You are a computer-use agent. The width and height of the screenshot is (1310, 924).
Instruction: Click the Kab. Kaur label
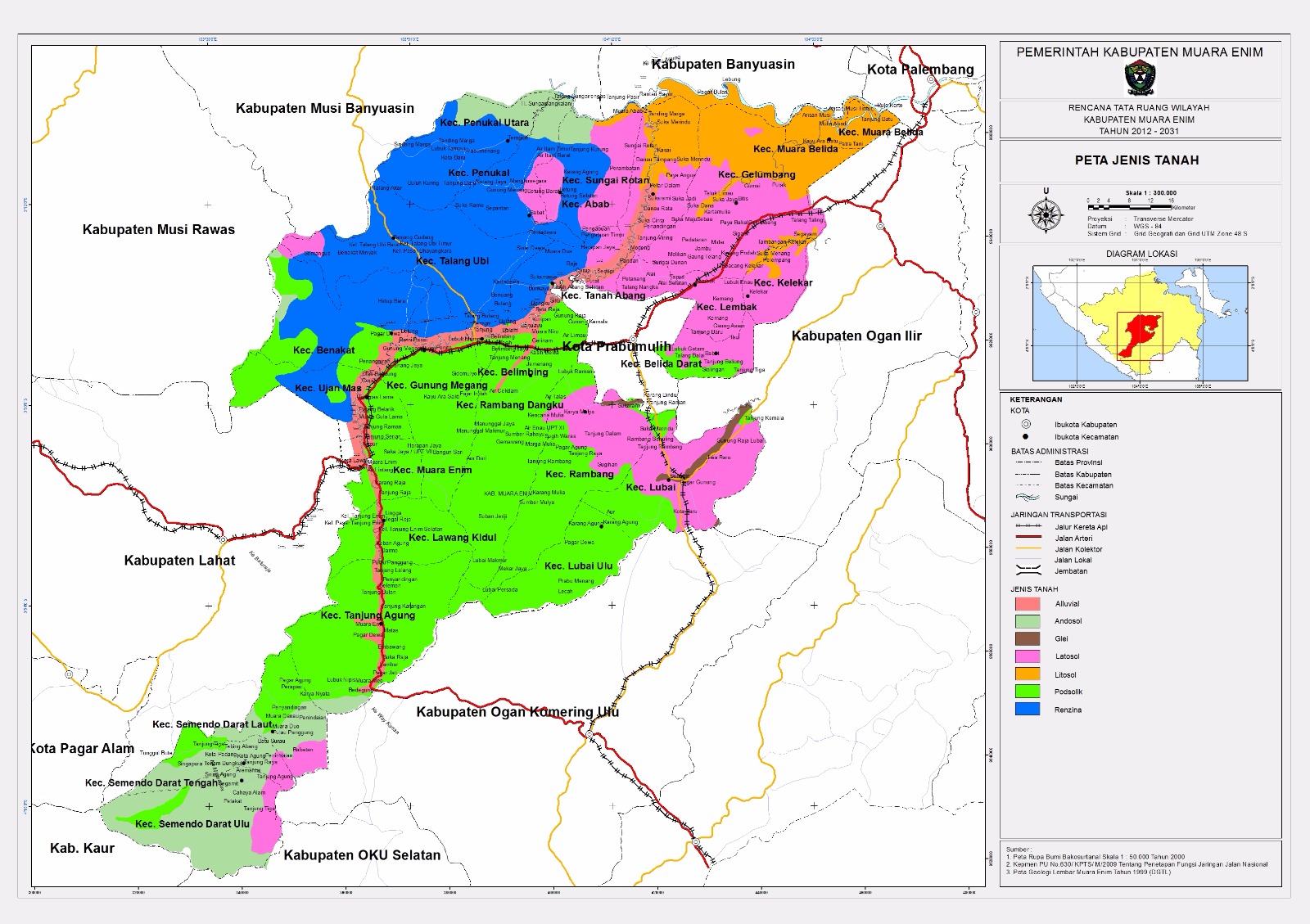pyautogui.click(x=82, y=848)
